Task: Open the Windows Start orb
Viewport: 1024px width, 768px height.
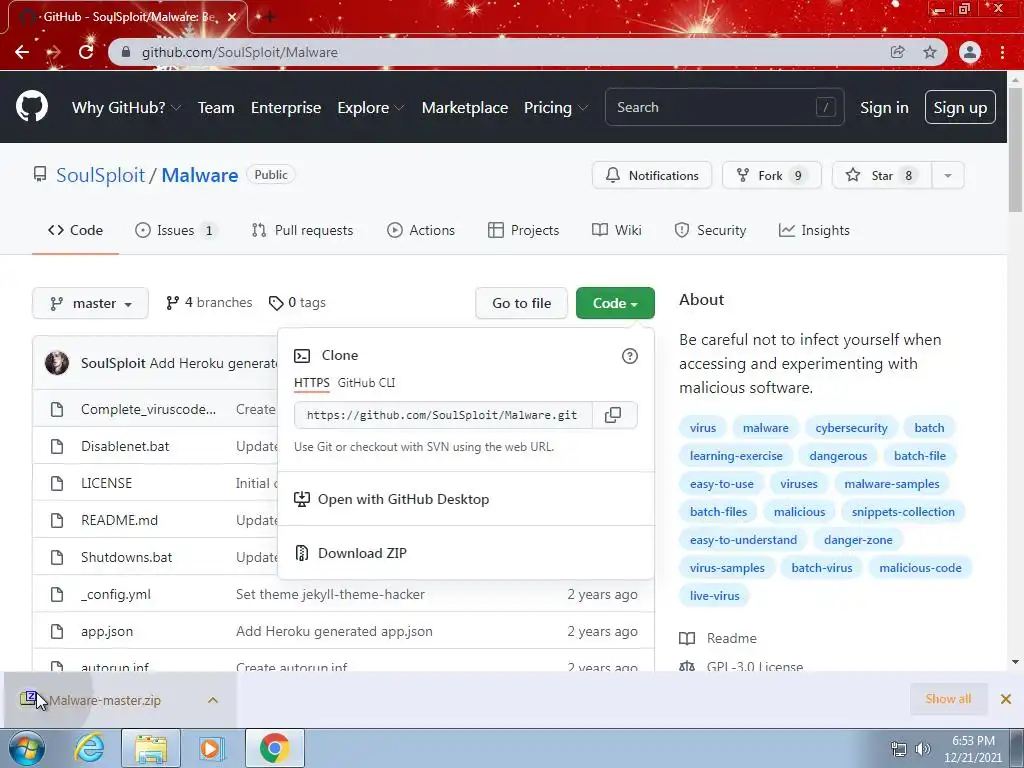Action: pos(27,749)
